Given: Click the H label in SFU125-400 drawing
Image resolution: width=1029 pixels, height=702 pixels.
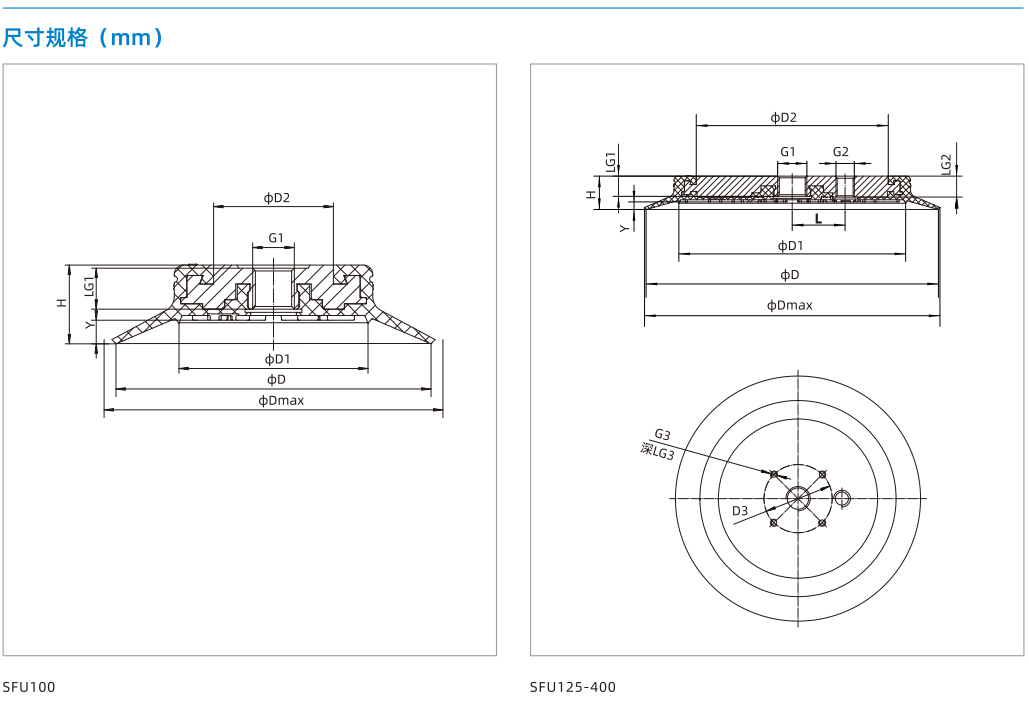Looking at the screenshot, I should pos(591,195).
